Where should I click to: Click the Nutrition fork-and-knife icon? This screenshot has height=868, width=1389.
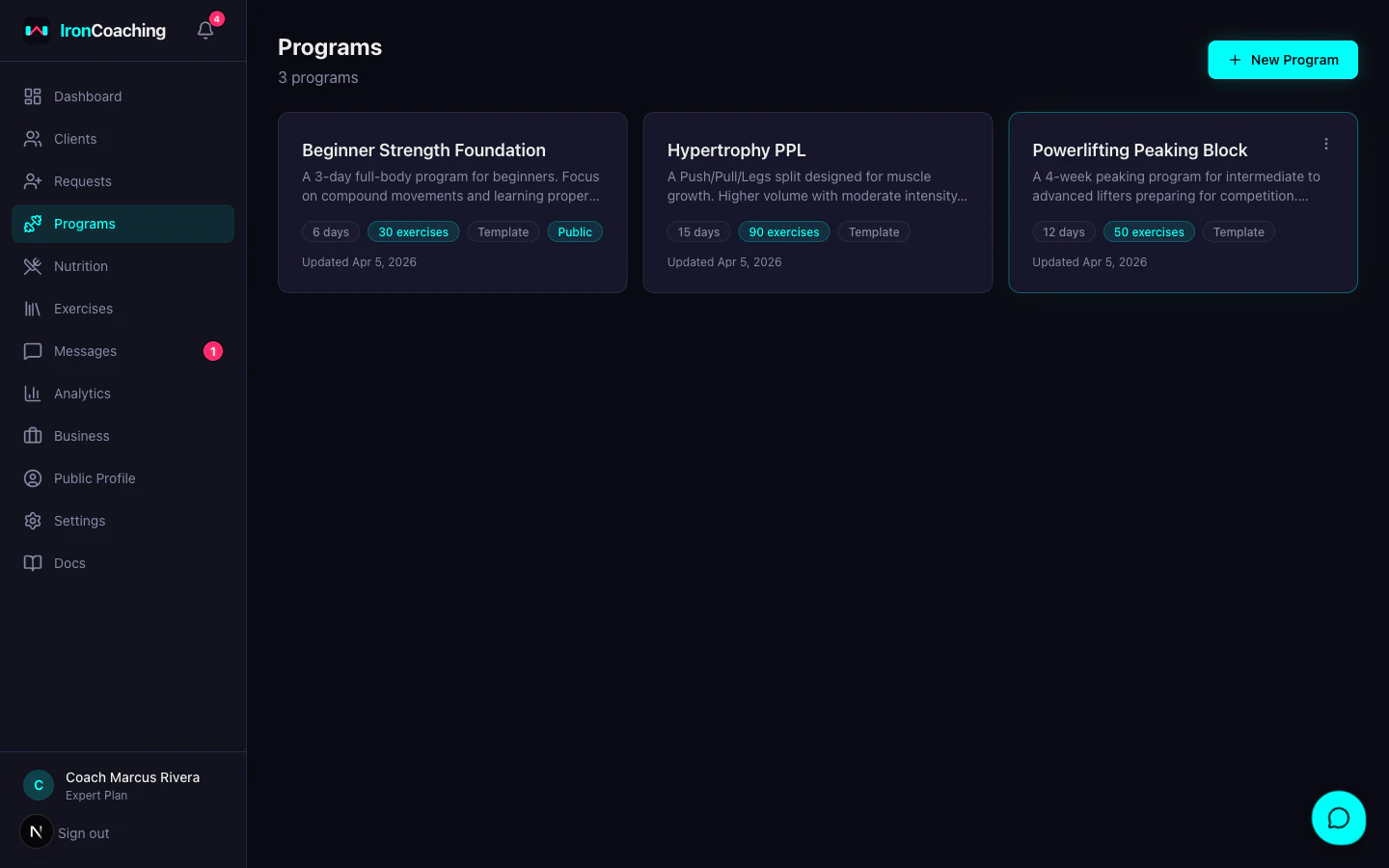pos(33,266)
